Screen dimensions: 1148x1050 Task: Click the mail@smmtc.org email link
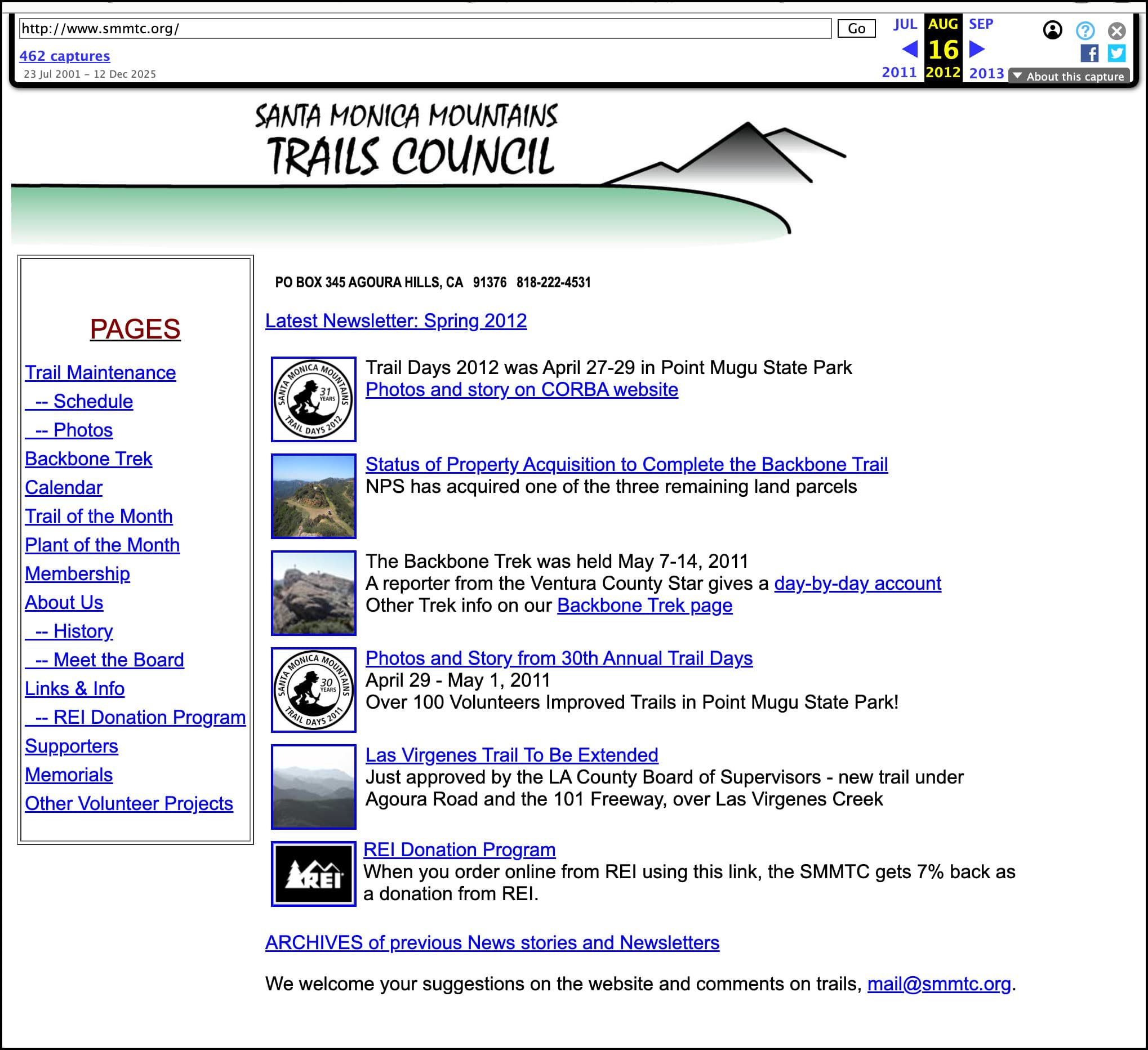coord(938,984)
